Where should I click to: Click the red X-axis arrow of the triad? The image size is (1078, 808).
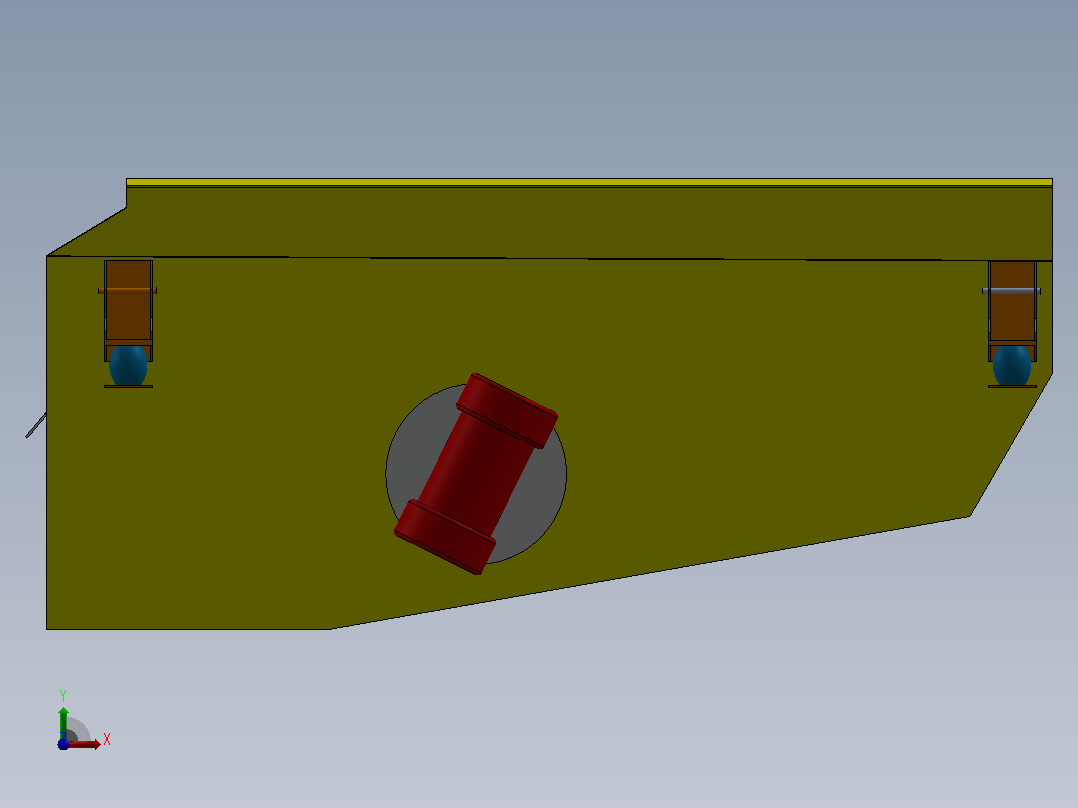[x=85, y=744]
